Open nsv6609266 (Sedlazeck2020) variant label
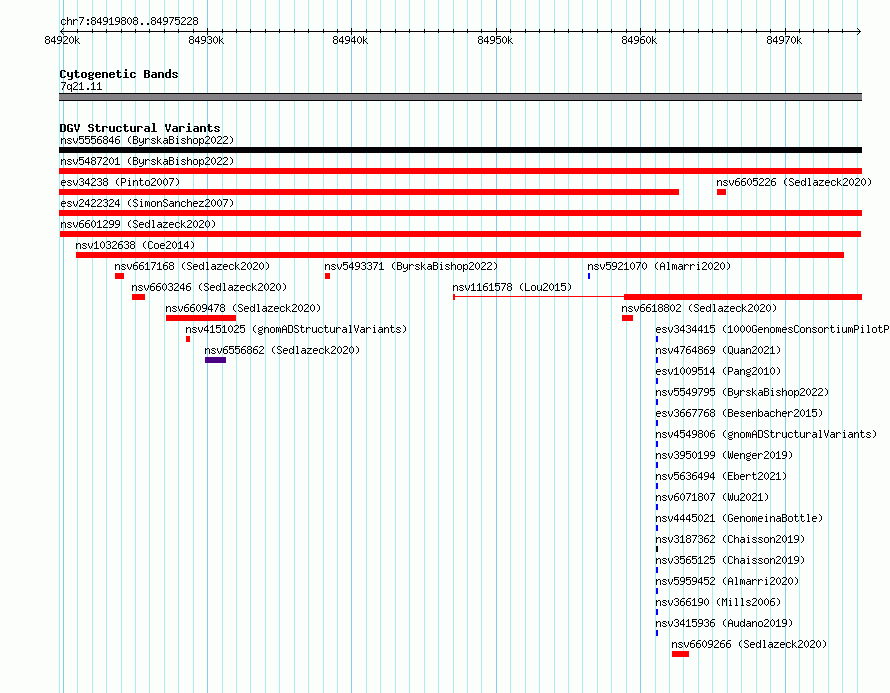The width and height of the screenshot is (890, 693). pyautogui.click(x=749, y=644)
